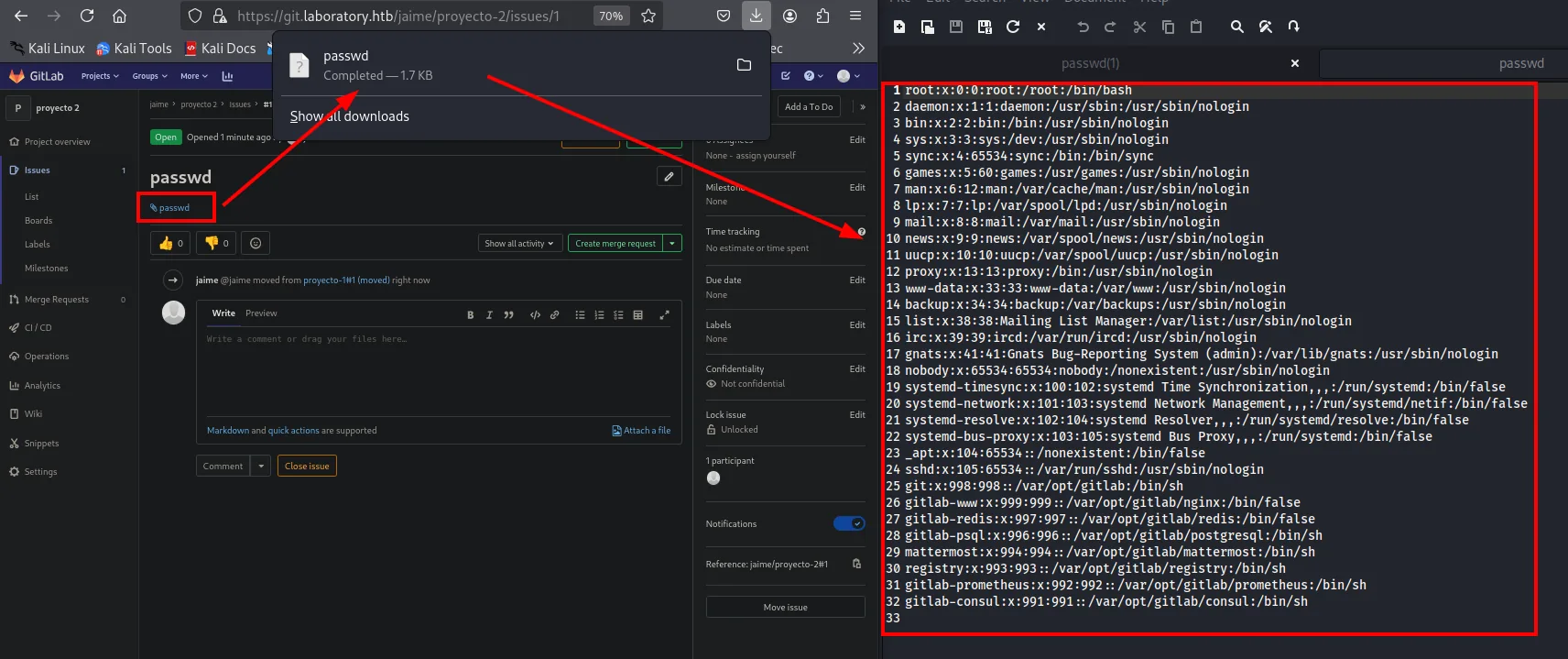Click Add a To Do button
Screen dimensions: 1568x659
[809, 106]
